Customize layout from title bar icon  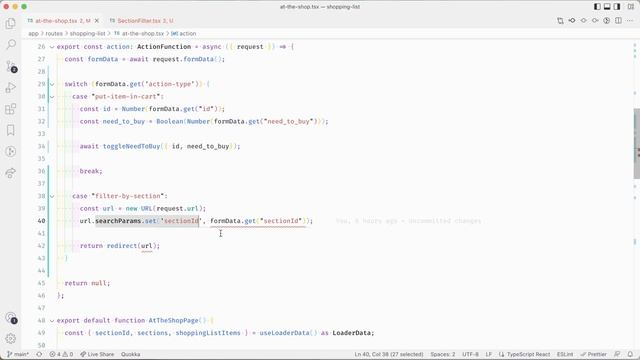(x=631, y=7)
